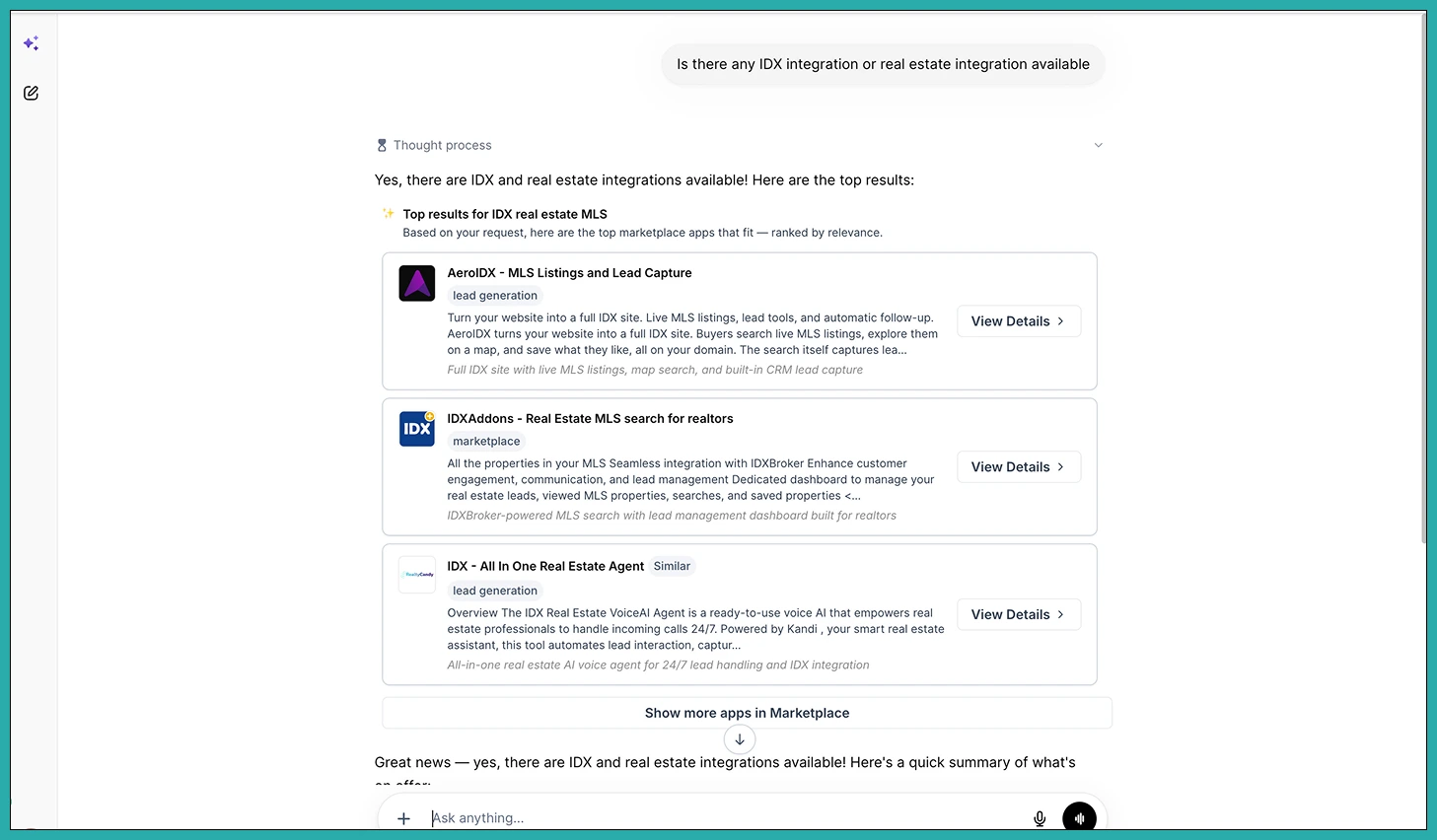This screenshot has height=840, width=1437.
Task: Start a new chat with compose icon
Action: [32, 93]
